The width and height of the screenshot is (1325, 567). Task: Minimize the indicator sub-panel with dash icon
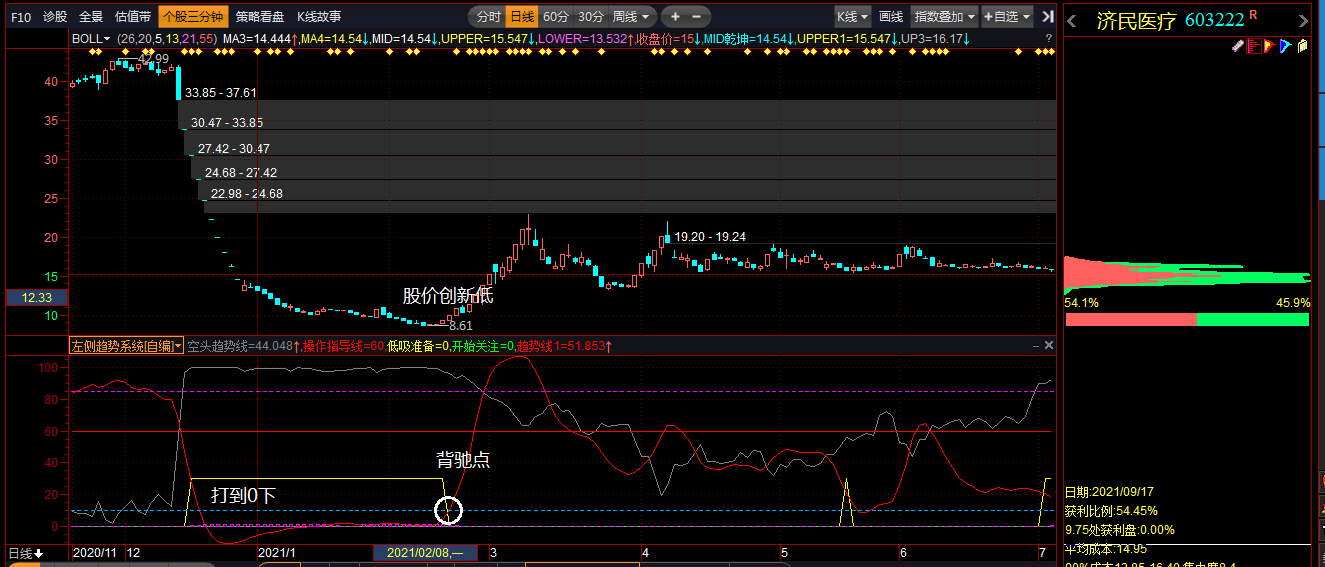point(1035,345)
